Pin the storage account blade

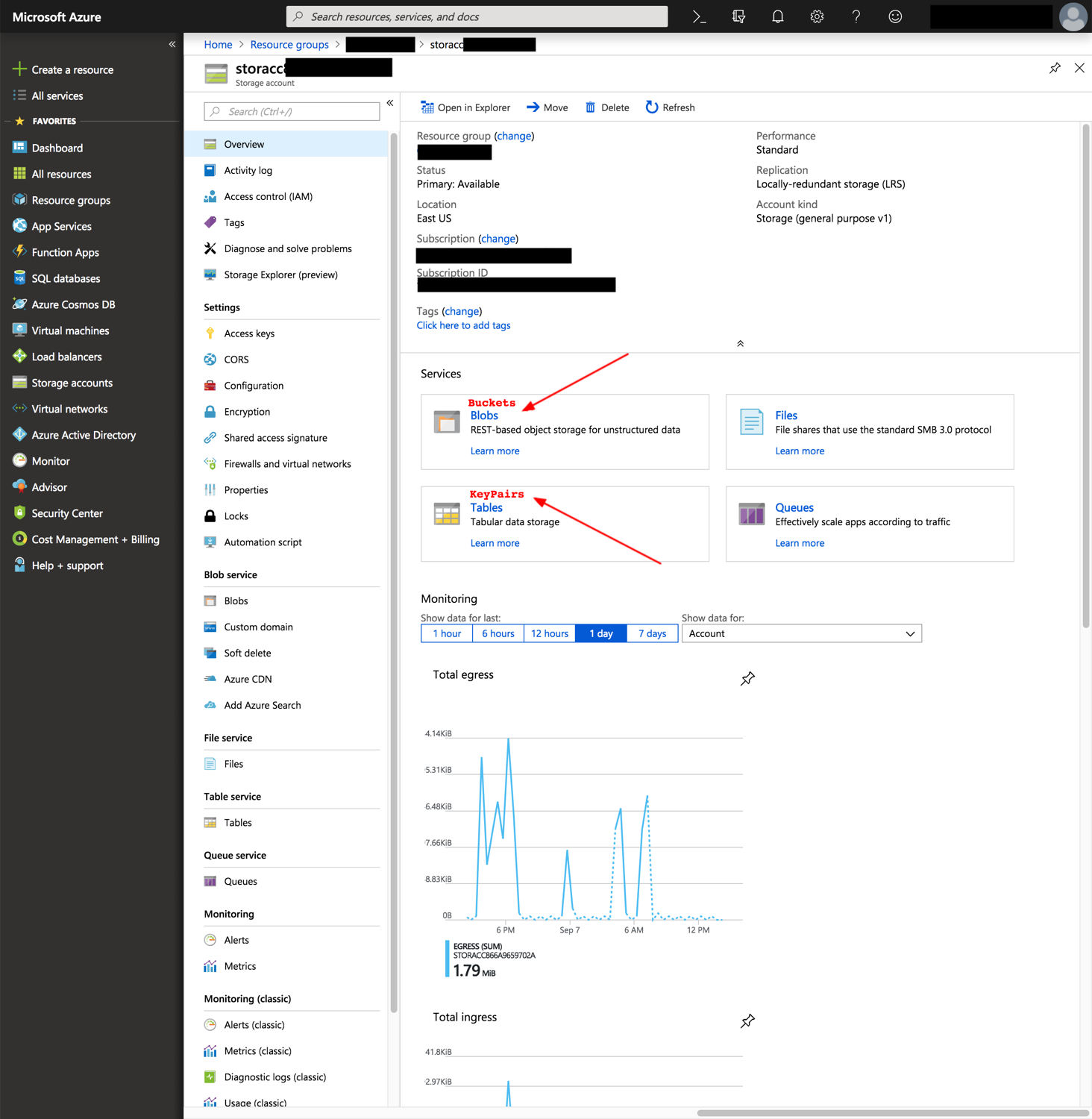(x=1055, y=68)
